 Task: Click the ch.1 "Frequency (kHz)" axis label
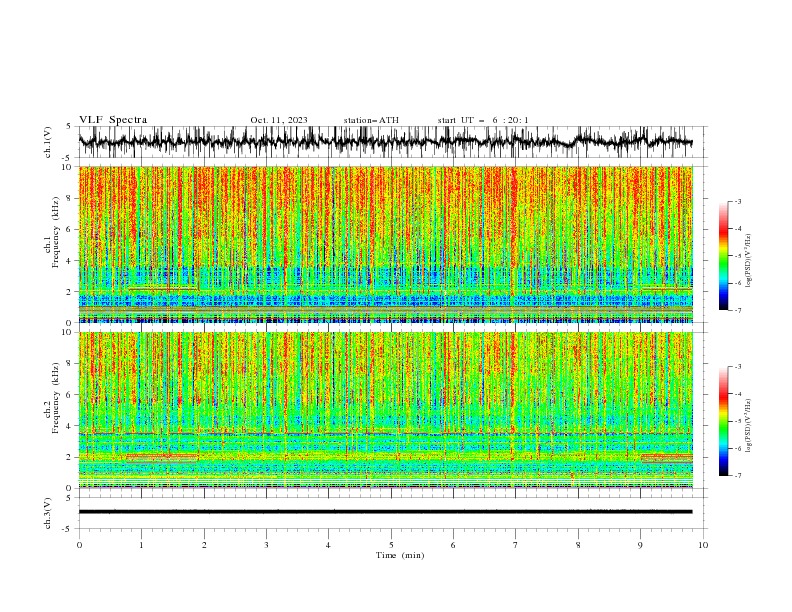coord(55,232)
